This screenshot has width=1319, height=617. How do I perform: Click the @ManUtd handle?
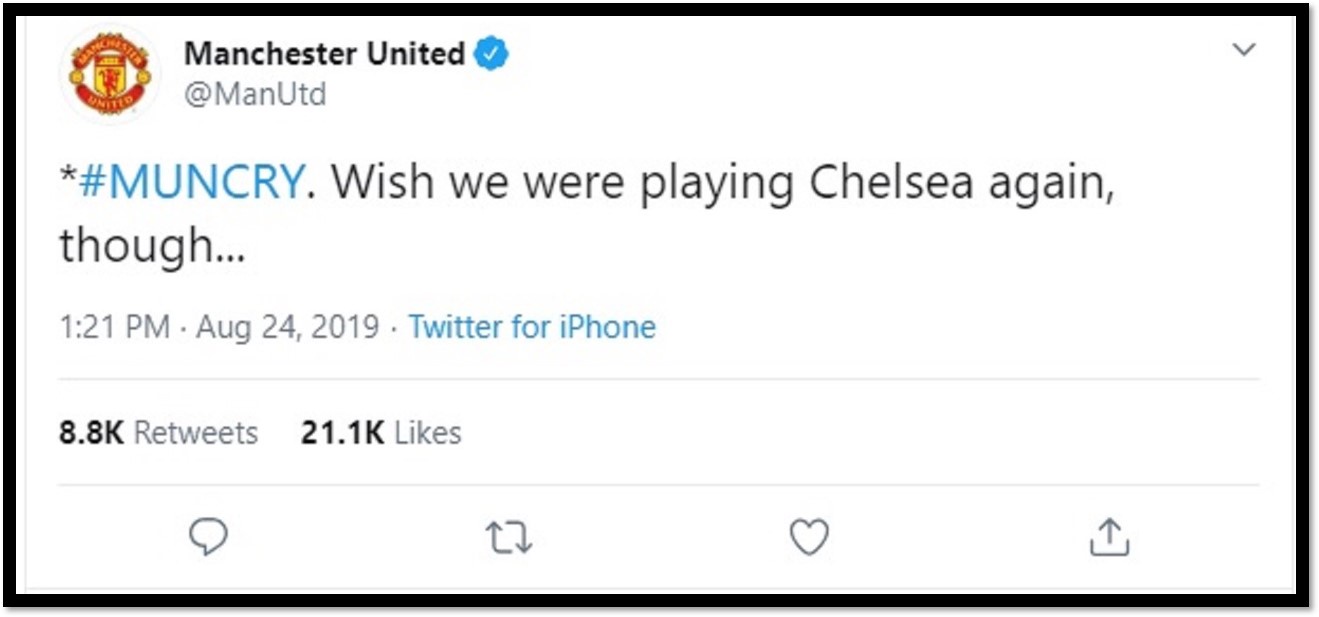(255, 95)
